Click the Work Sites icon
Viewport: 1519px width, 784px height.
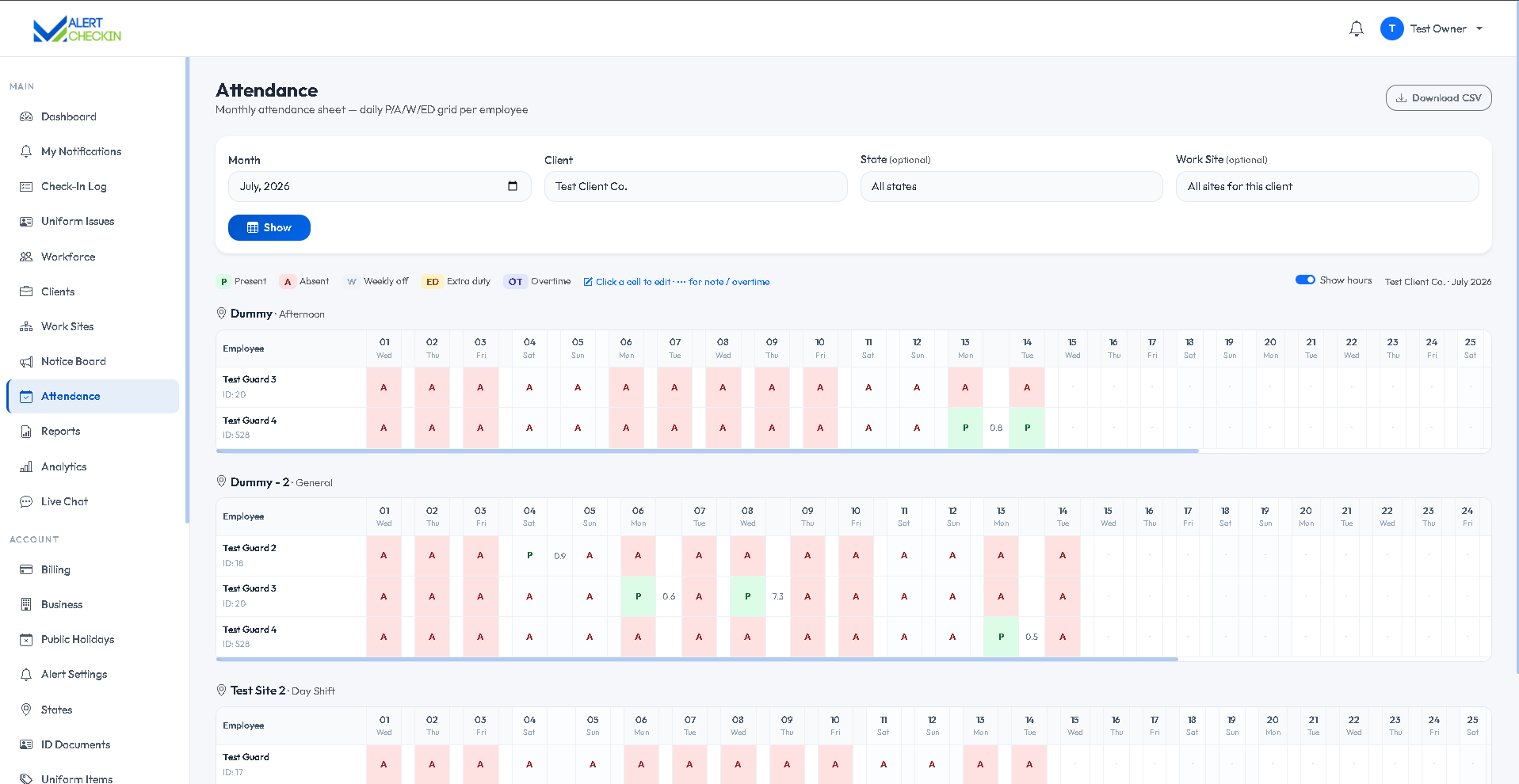(x=26, y=326)
